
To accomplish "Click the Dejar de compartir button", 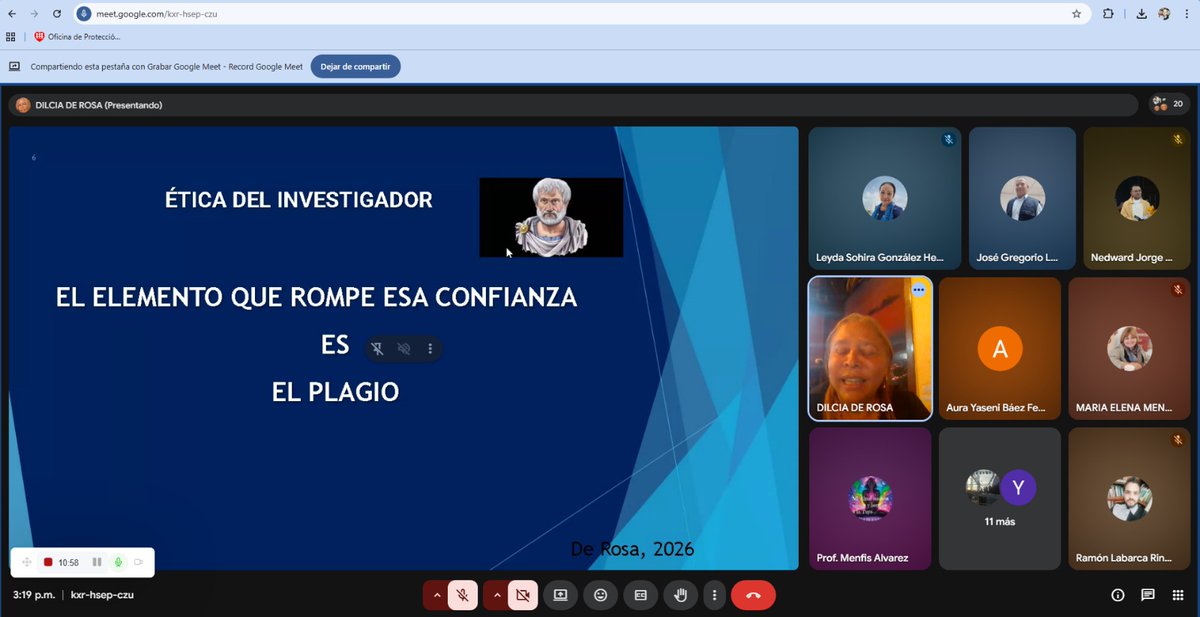I will pos(355,66).
